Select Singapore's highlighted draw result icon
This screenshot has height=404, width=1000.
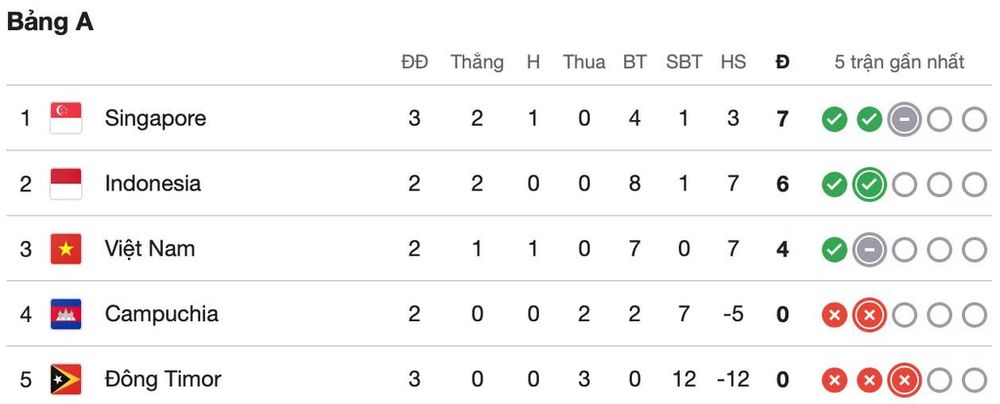click(904, 119)
